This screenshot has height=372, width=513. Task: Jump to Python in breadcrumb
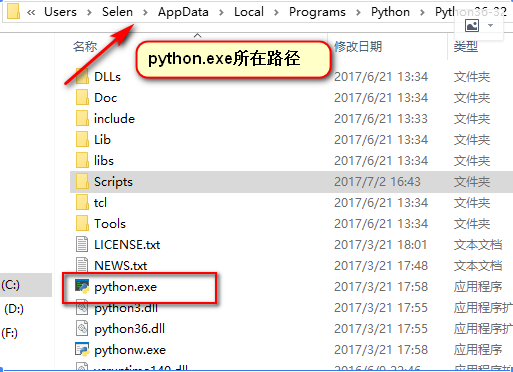390,12
